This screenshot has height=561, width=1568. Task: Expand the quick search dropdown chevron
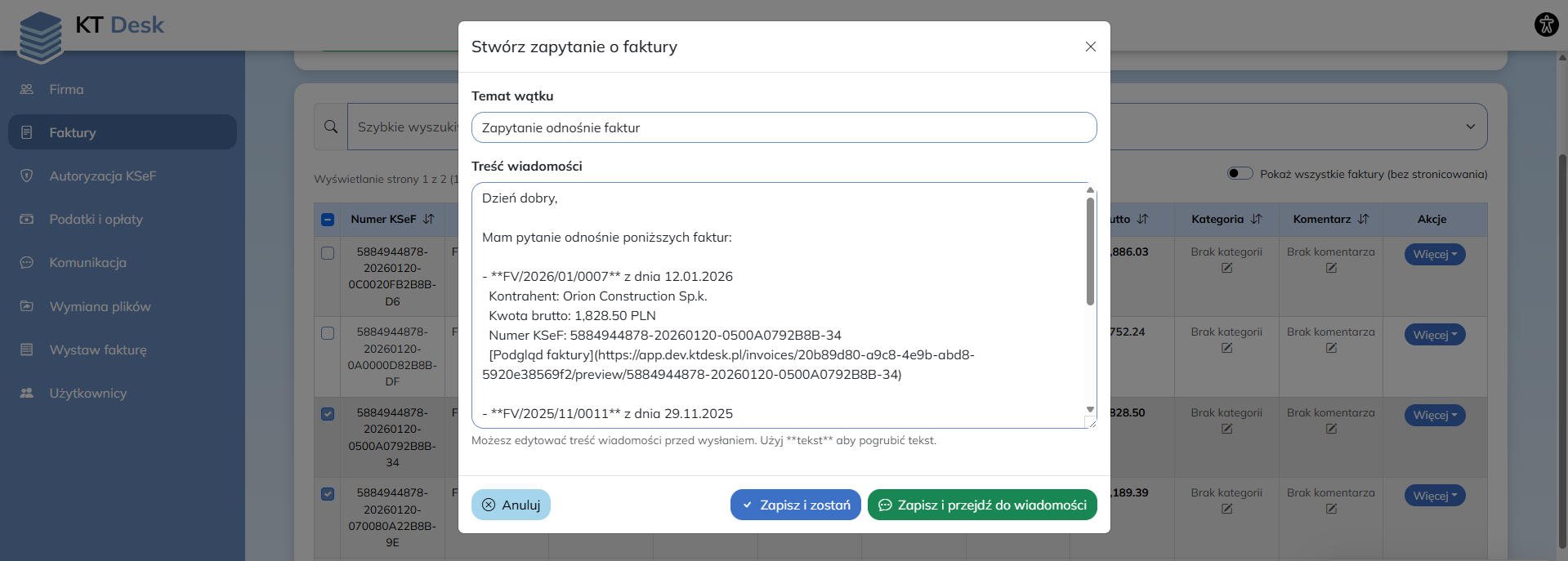click(x=1470, y=127)
